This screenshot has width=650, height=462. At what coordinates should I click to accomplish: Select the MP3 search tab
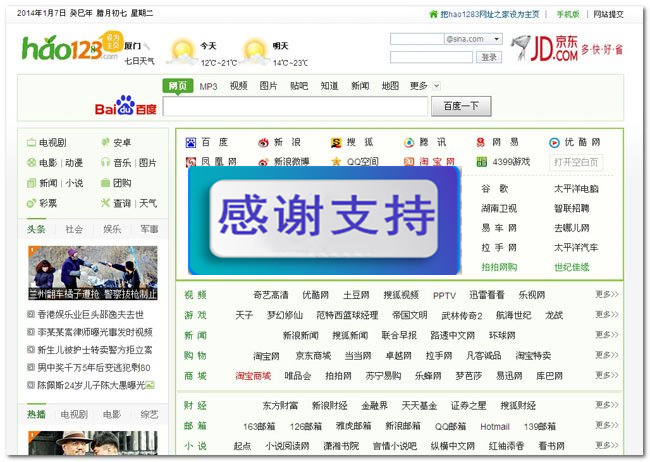click(209, 86)
